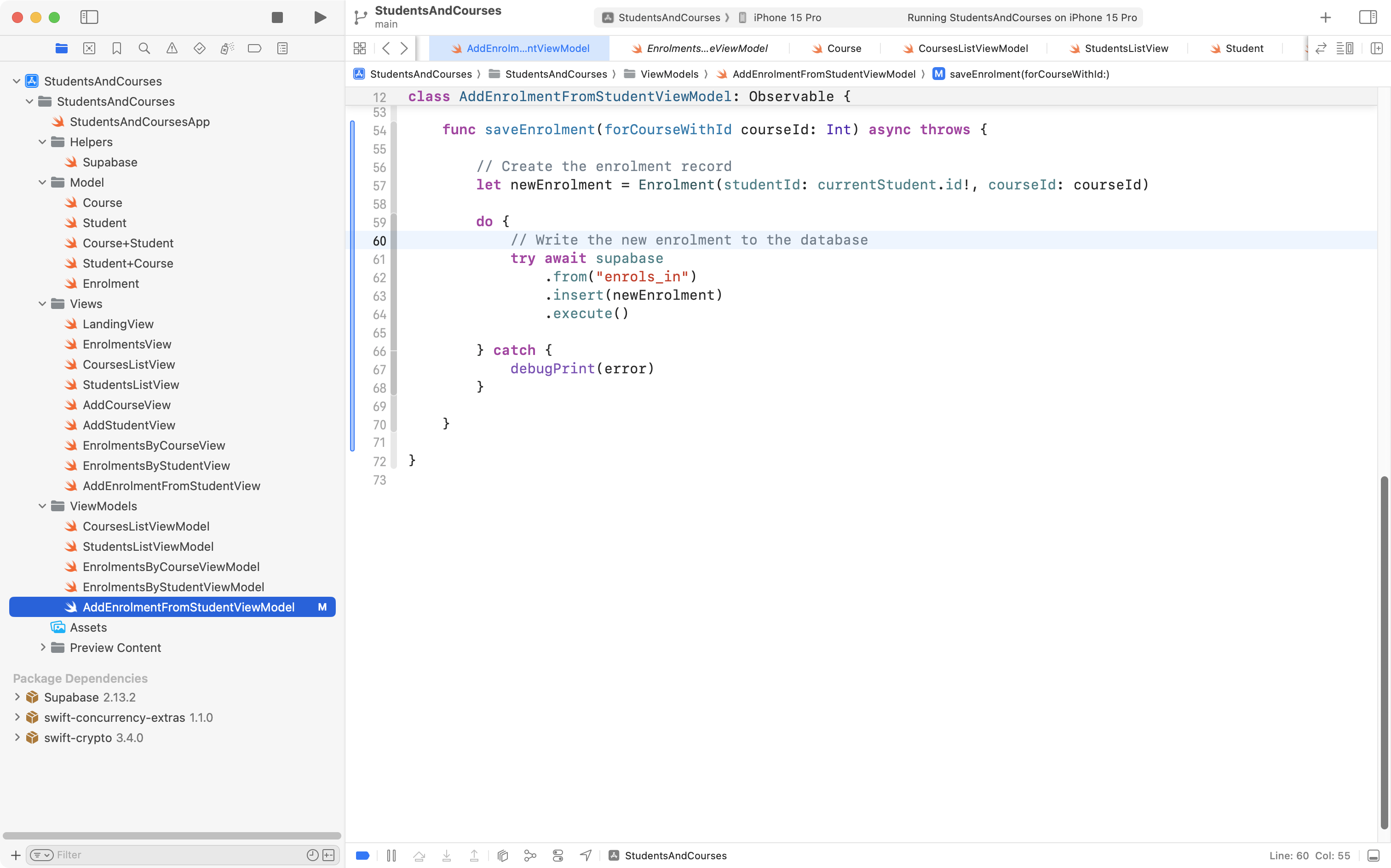Viewport: 1391px width, 868px height.
Task: Stop the running app
Action: pos(277,17)
